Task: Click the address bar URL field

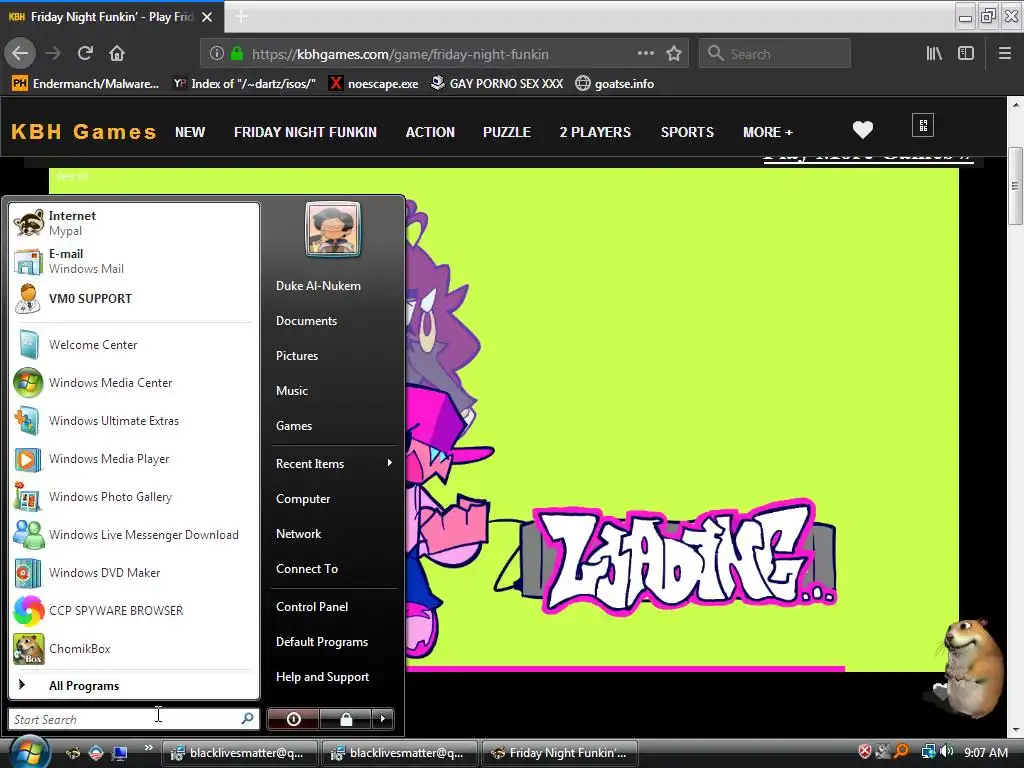Action: pos(443,54)
